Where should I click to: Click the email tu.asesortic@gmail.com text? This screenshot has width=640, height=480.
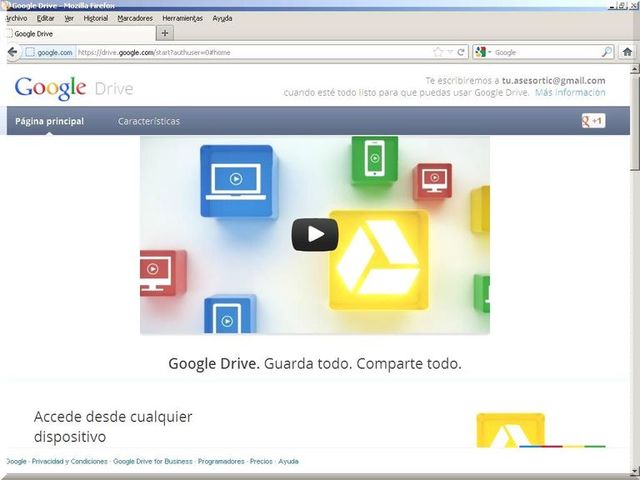(x=553, y=80)
